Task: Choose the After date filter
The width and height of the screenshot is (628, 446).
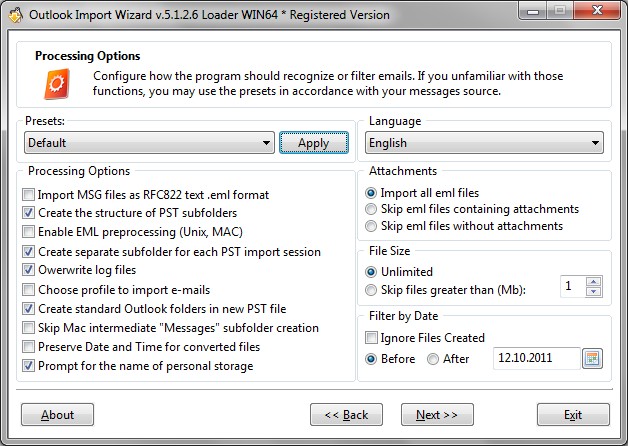Action: (x=433, y=359)
